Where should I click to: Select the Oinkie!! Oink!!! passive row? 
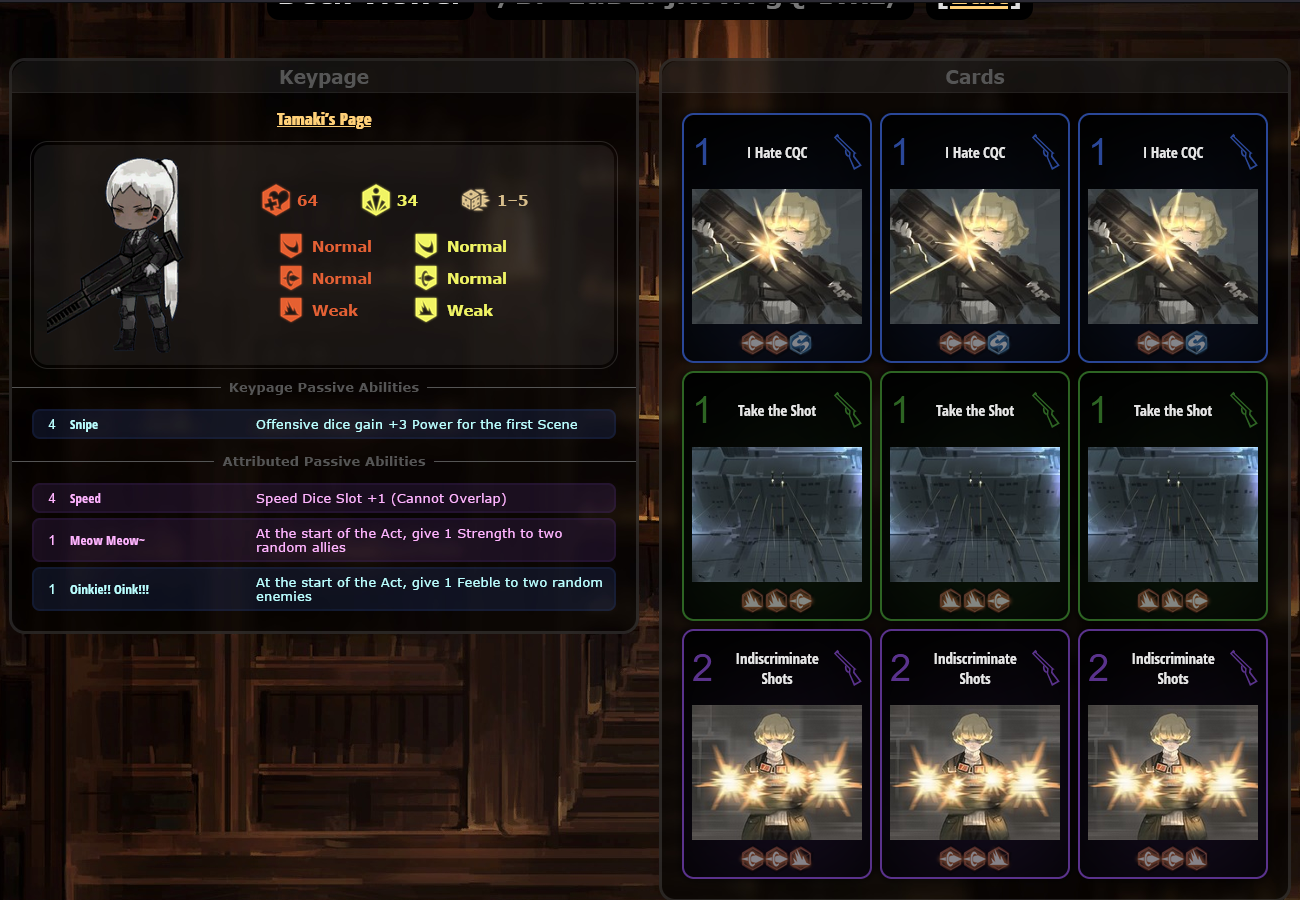coord(324,589)
